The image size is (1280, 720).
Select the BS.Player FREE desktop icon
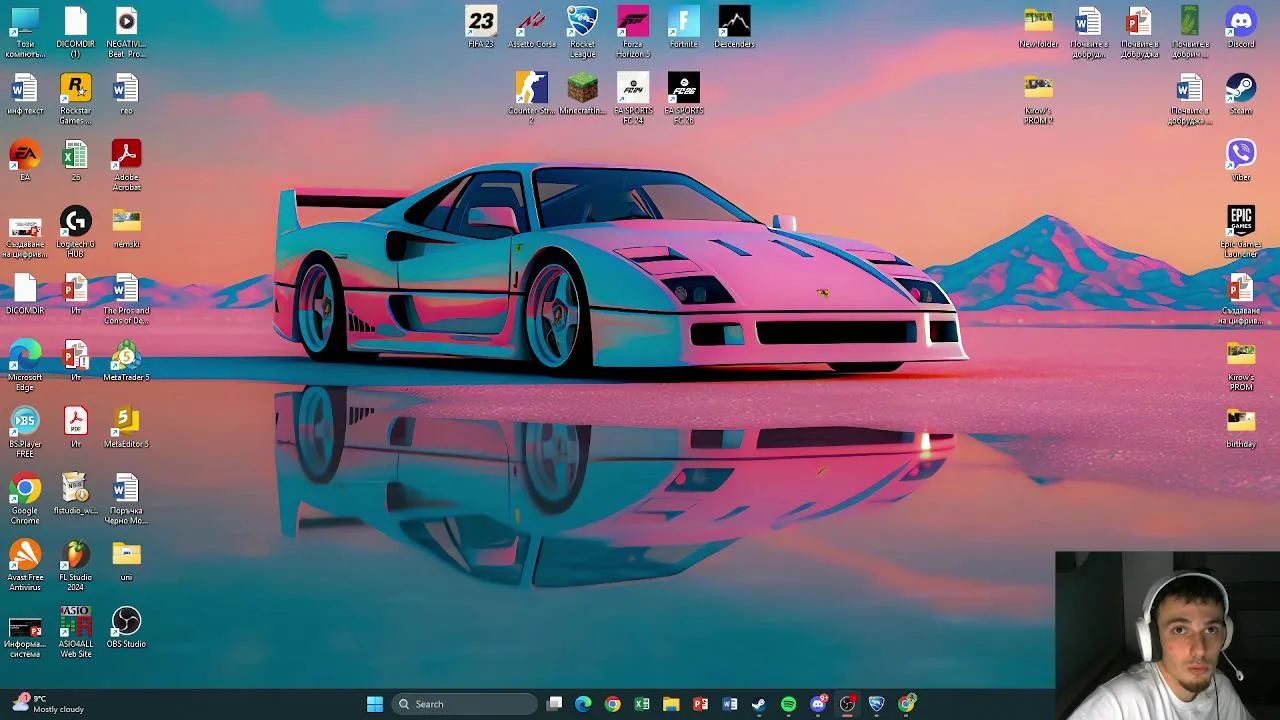25,432
